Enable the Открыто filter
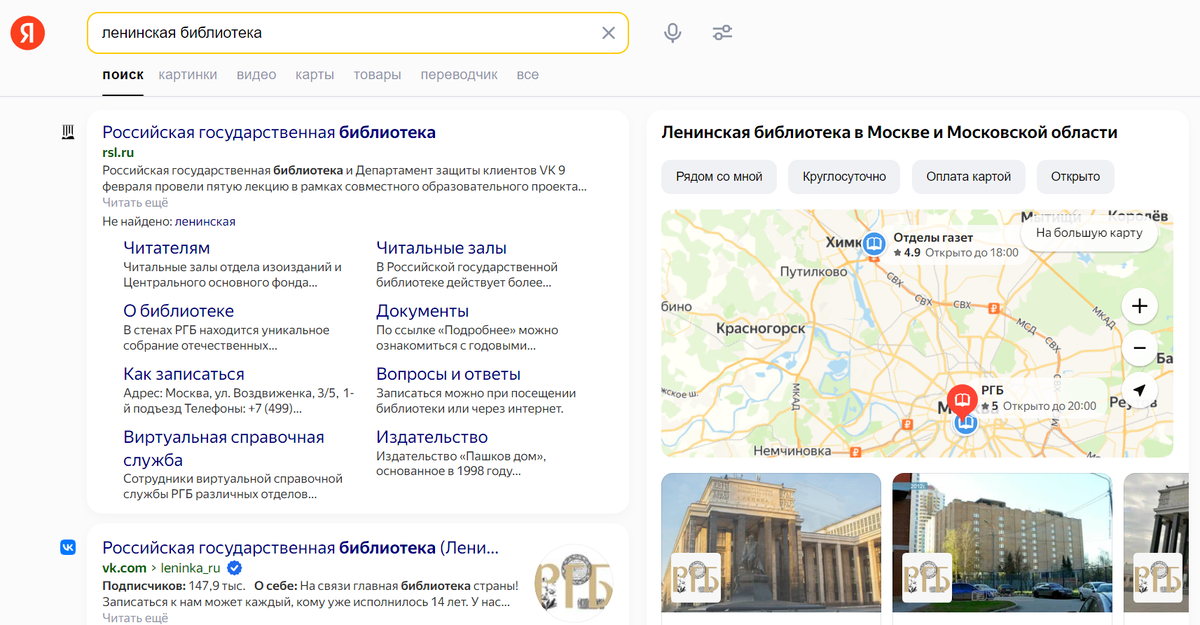 (x=1075, y=176)
